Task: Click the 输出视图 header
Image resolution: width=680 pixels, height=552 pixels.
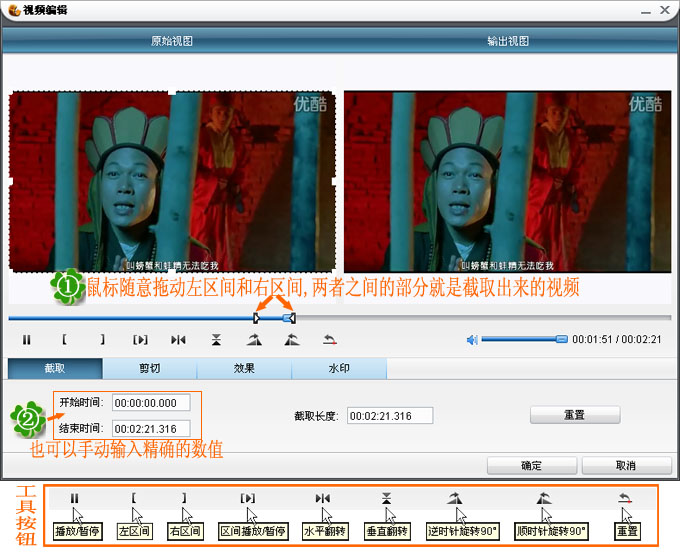Action: 508,41
